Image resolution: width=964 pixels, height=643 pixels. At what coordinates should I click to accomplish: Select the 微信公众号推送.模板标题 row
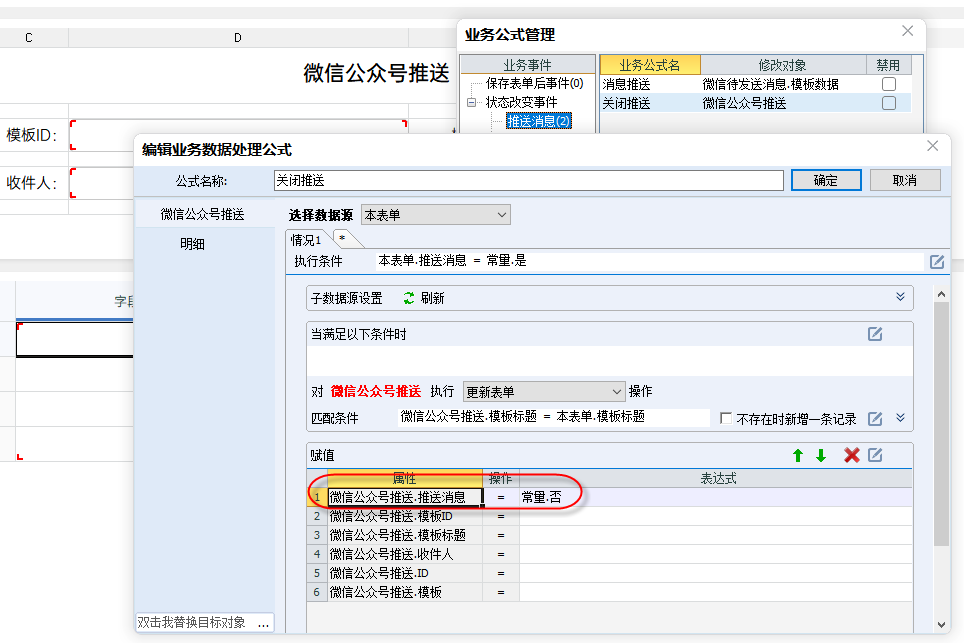coord(609,535)
